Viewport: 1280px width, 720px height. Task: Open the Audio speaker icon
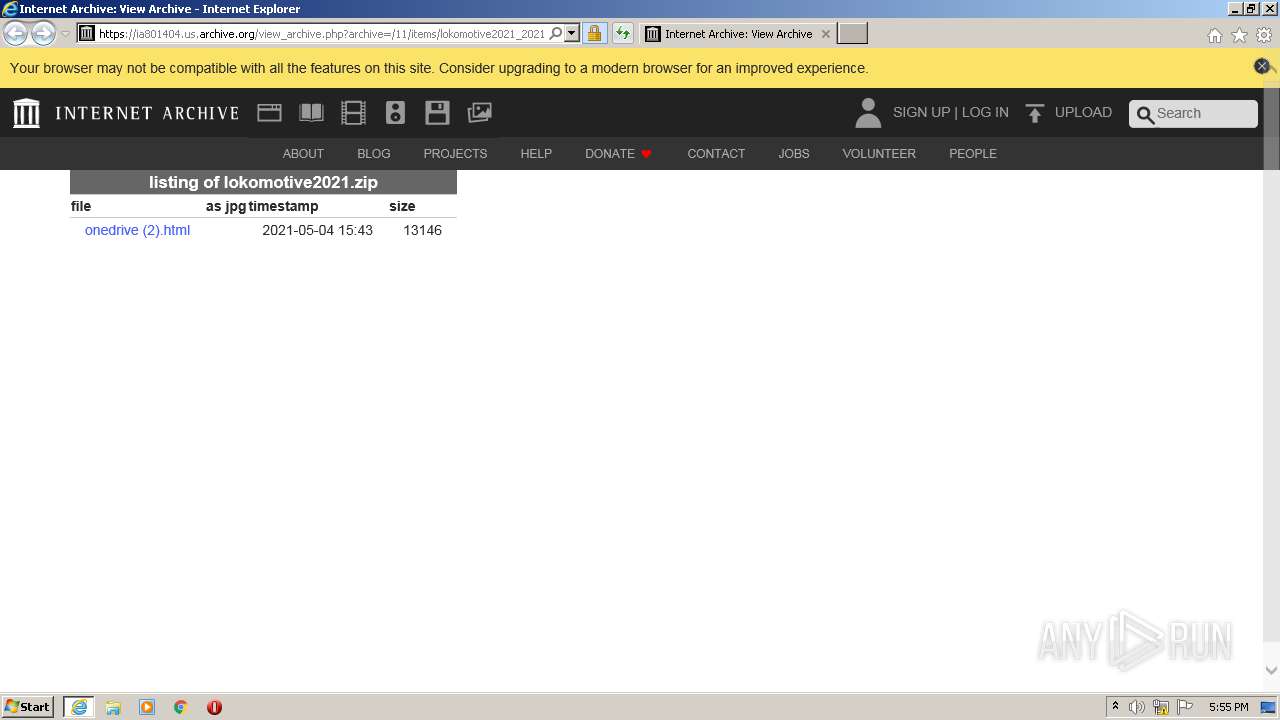tap(395, 113)
